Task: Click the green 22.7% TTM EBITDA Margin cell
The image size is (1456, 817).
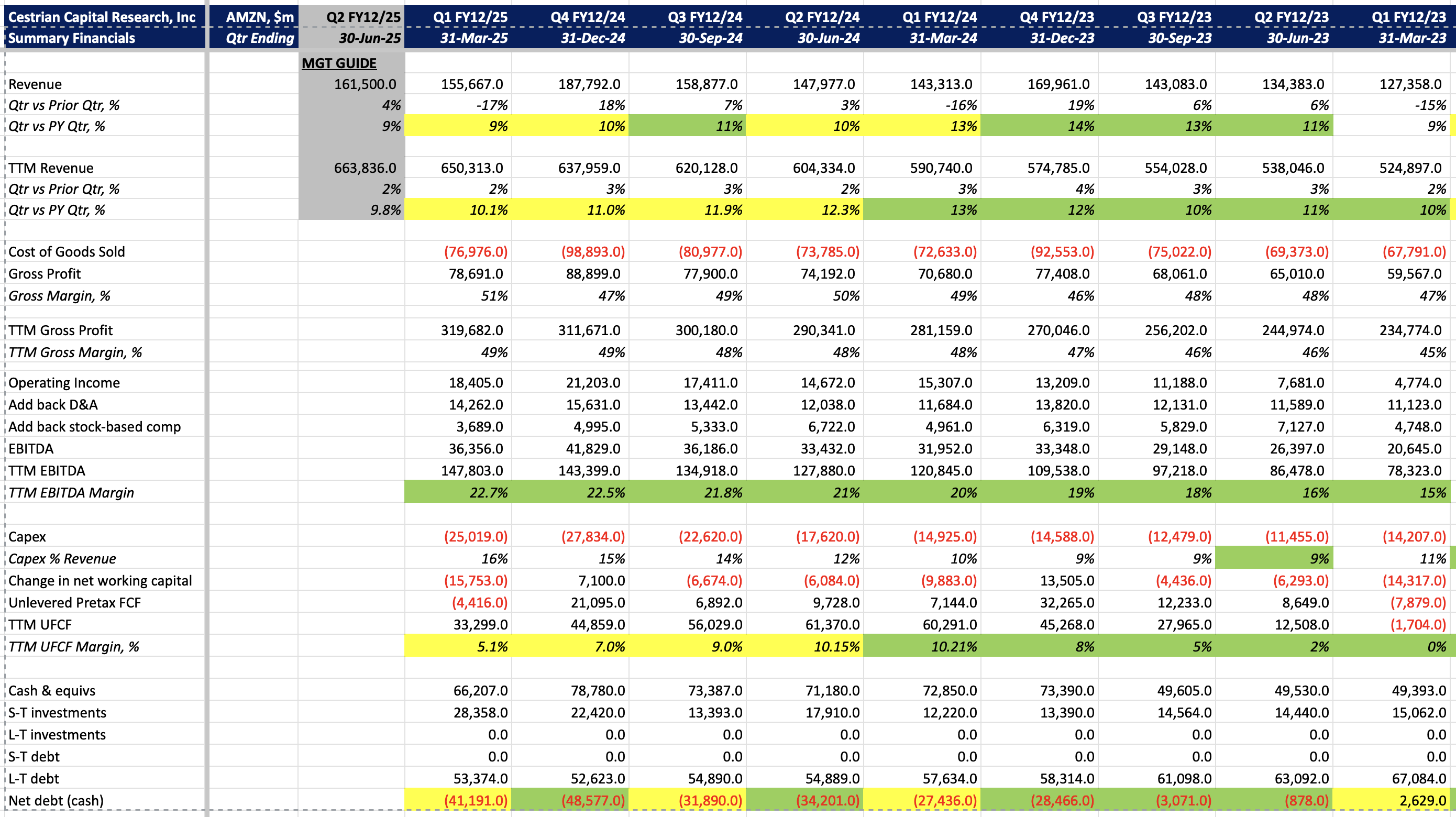Action: click(x=488, y=493)
